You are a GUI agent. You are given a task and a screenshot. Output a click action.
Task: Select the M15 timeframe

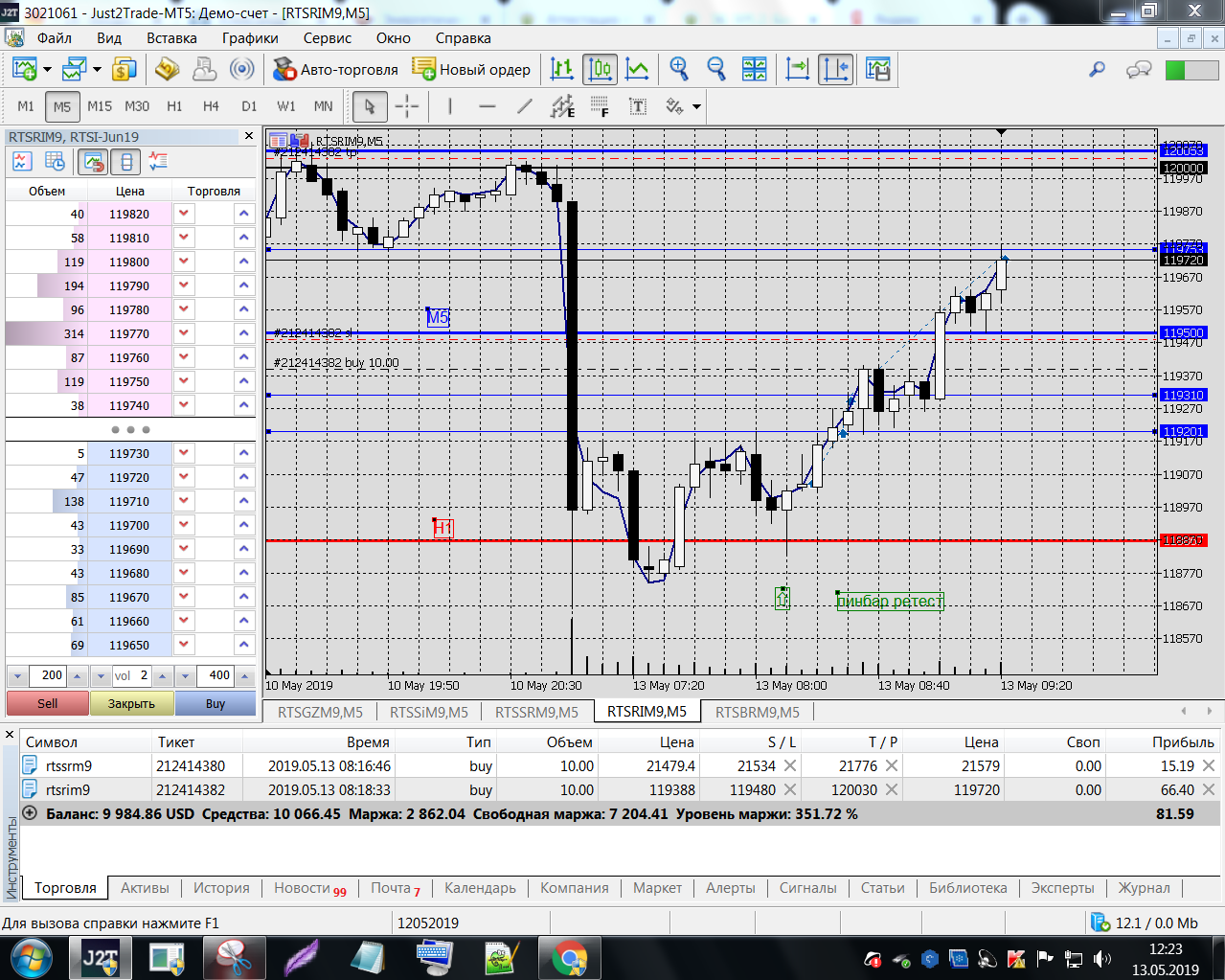100,106
